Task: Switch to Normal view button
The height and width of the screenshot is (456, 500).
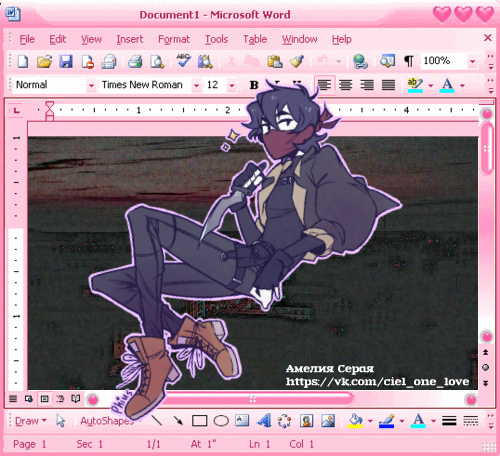Action: click(13, 399)
